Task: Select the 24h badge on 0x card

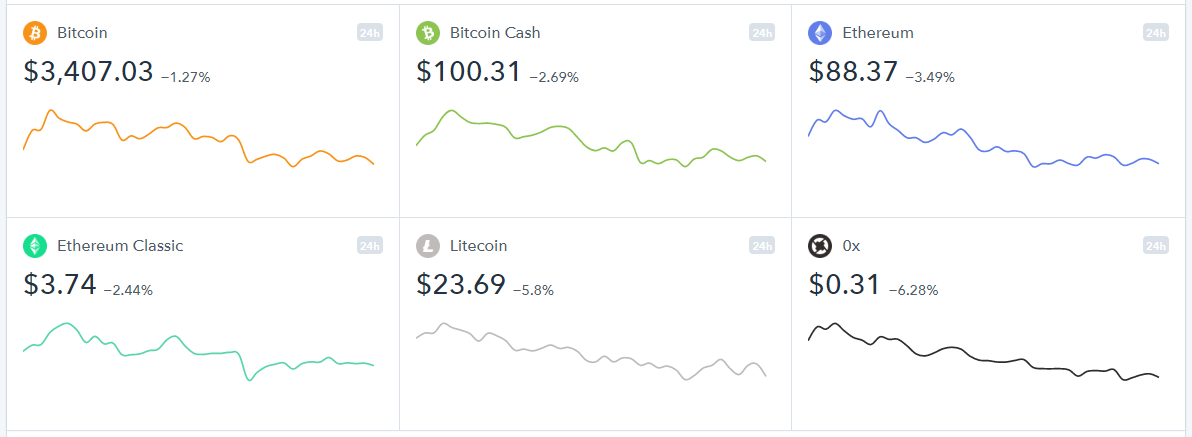Action: click(1156, 245)
